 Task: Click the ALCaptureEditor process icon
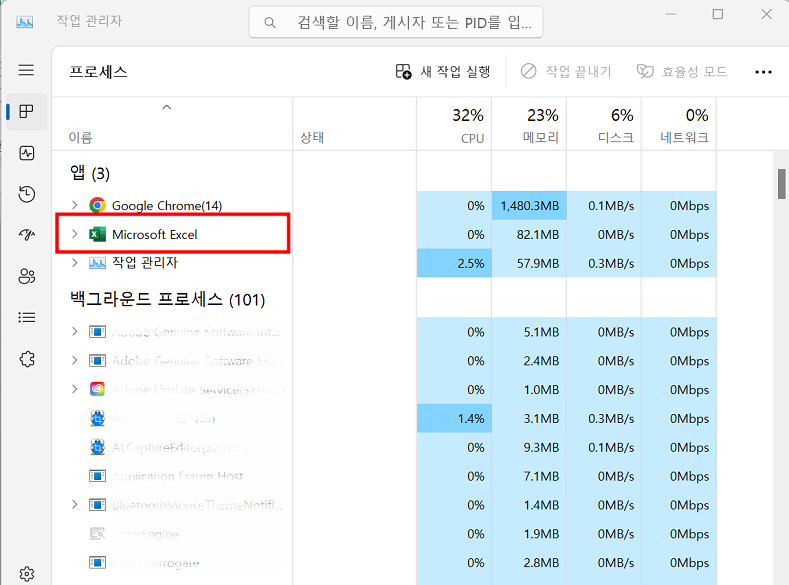[x=97, y=447]
